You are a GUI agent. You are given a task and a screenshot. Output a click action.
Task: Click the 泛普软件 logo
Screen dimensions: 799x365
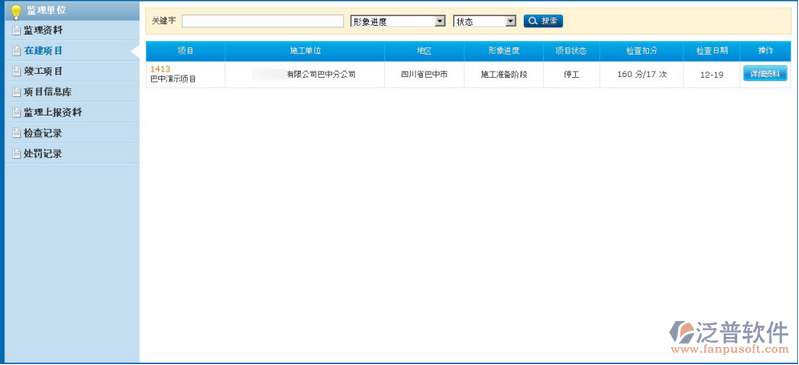click(x=729, y=337)
